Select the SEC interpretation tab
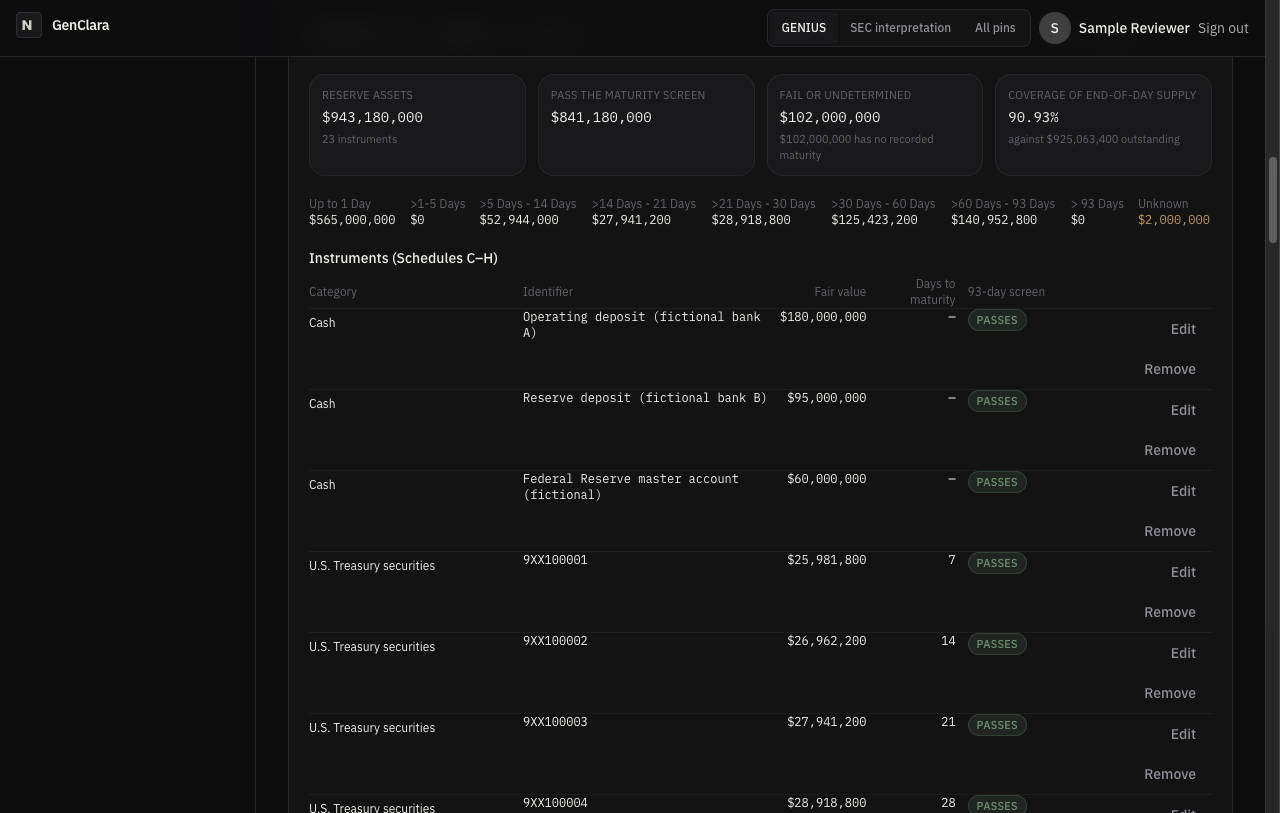Screen dimensions: 1280x813 tap(900, 28)
